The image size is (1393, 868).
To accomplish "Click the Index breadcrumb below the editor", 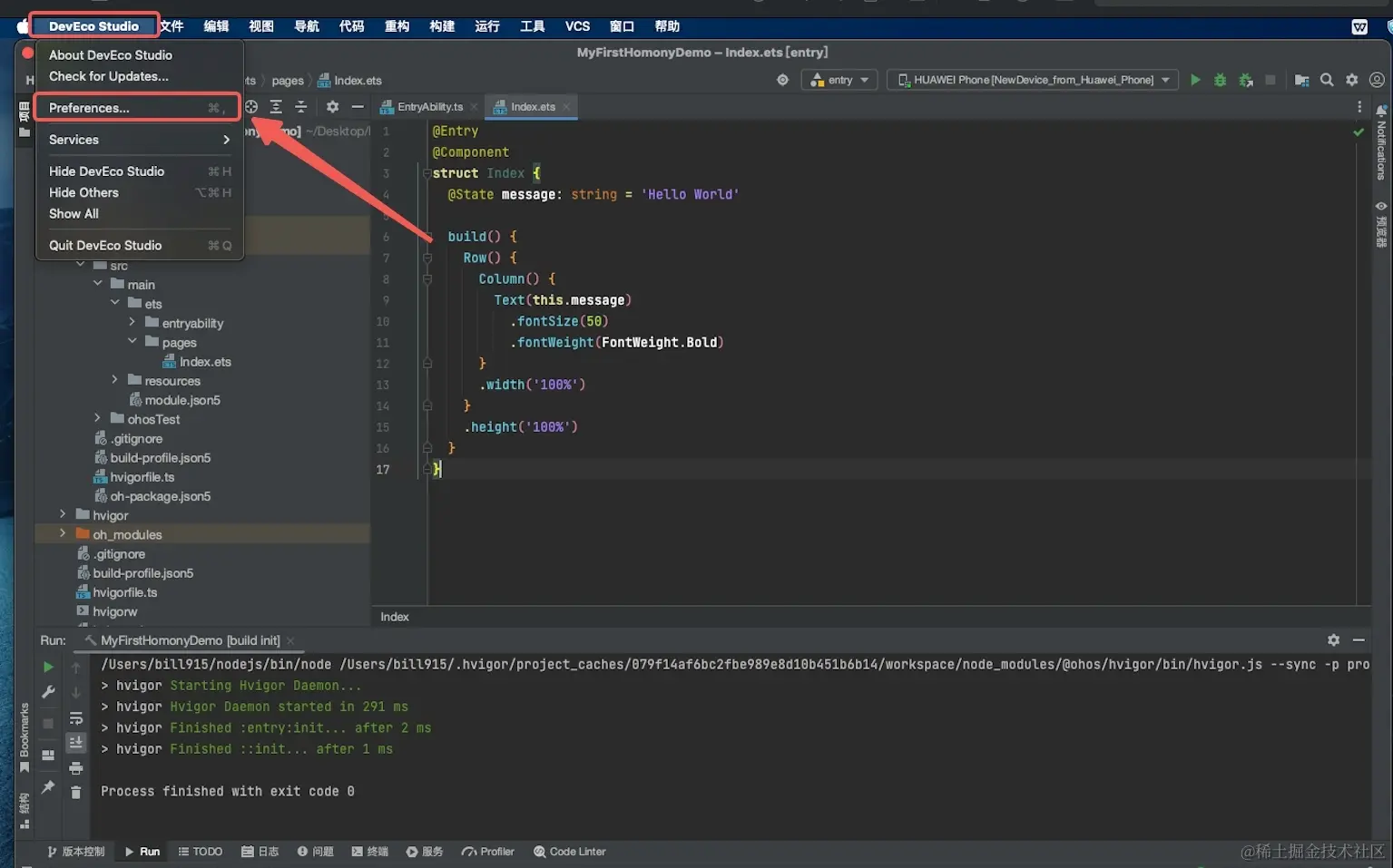I will [x=395, y=617].
